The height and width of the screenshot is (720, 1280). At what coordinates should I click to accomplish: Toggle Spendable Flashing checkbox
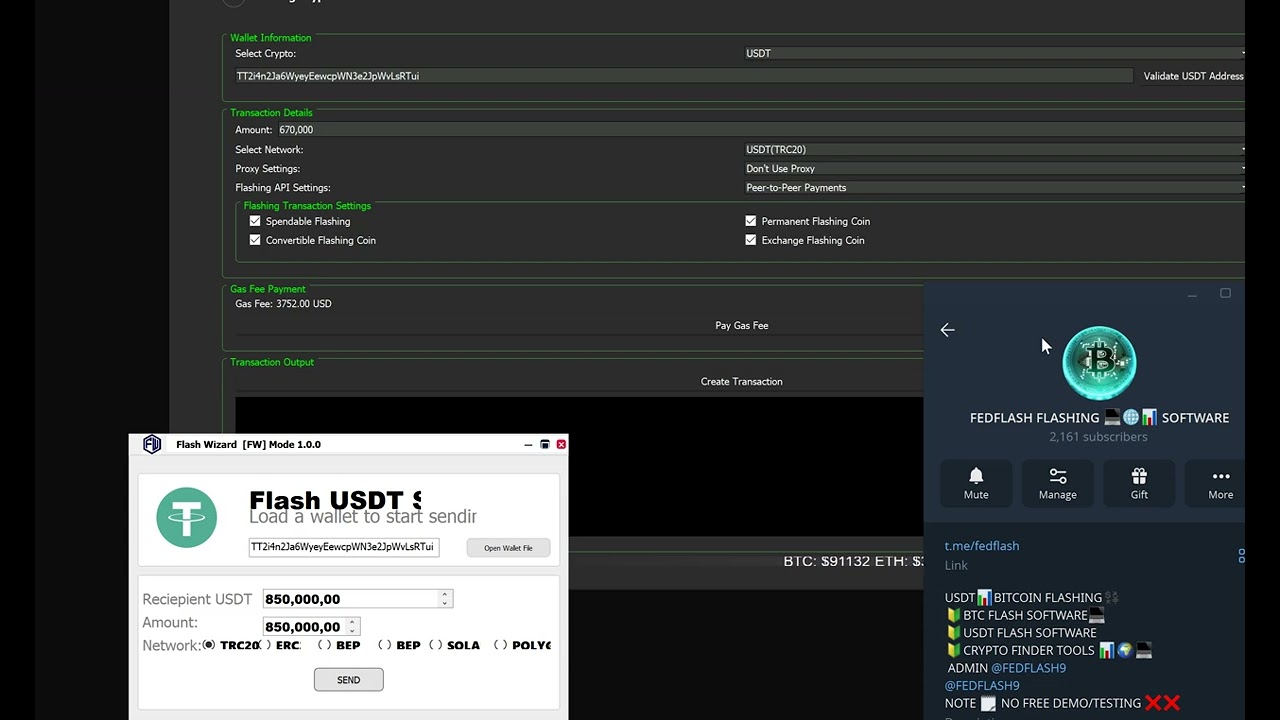coord(255,221)
